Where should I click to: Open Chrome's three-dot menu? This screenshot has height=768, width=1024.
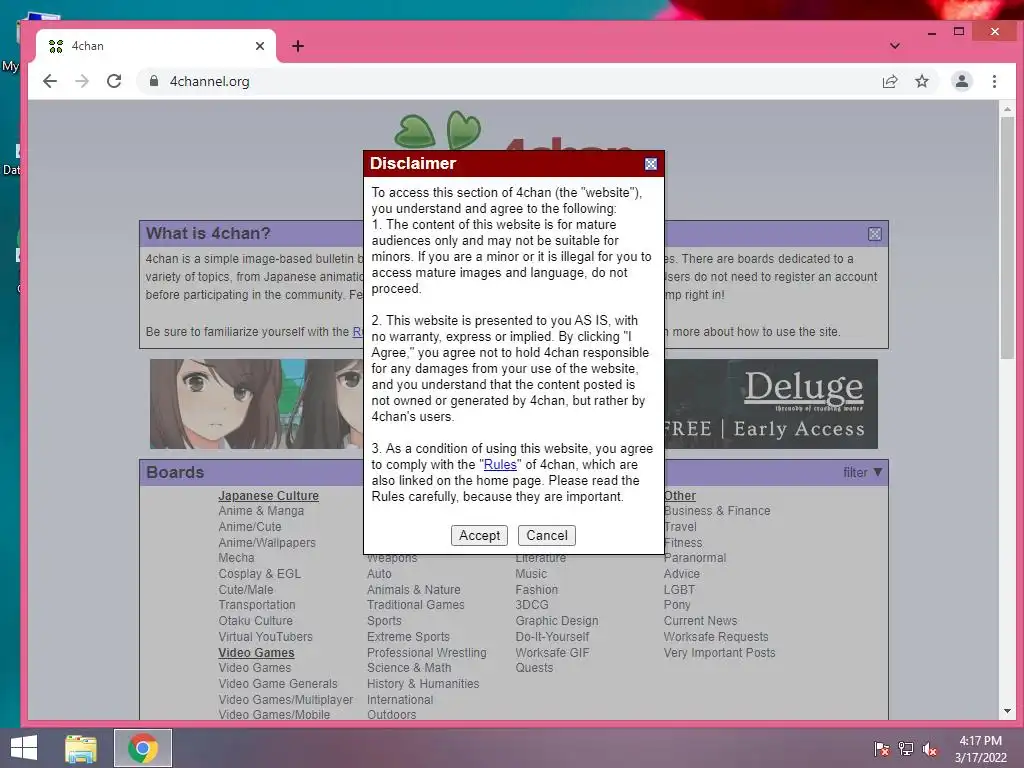(x=994, y=81)
